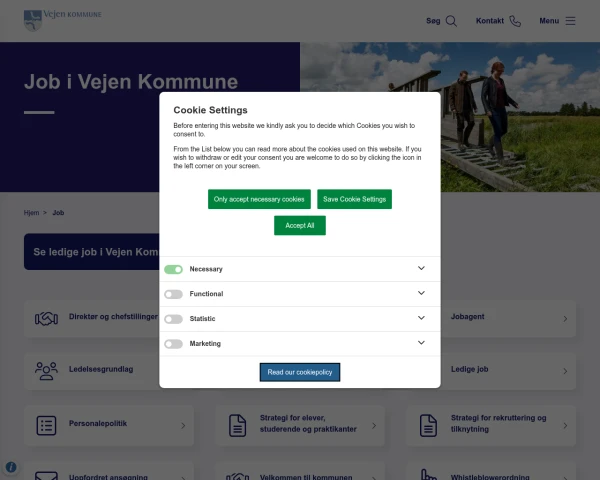Click the list icon beside Personalepolitik

[46, 425]
